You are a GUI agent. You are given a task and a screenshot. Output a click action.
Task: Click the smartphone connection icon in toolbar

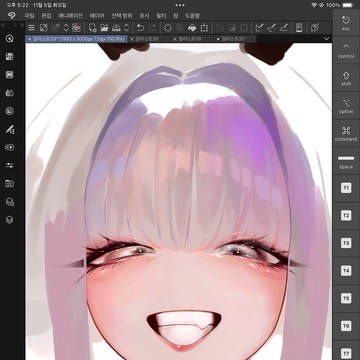299,28
